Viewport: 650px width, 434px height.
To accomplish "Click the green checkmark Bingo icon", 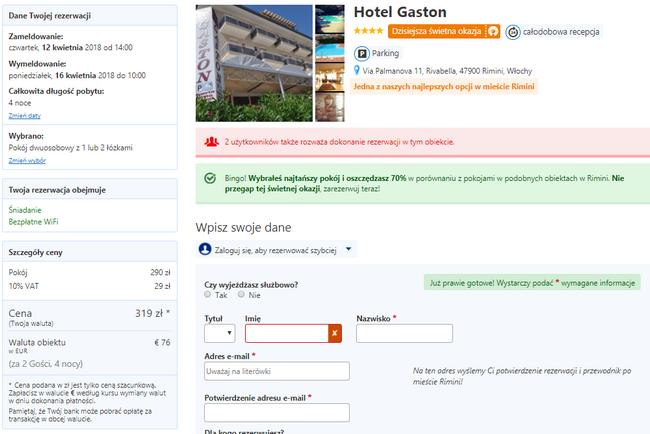I will pyautogui.click(x=210, y=178).
